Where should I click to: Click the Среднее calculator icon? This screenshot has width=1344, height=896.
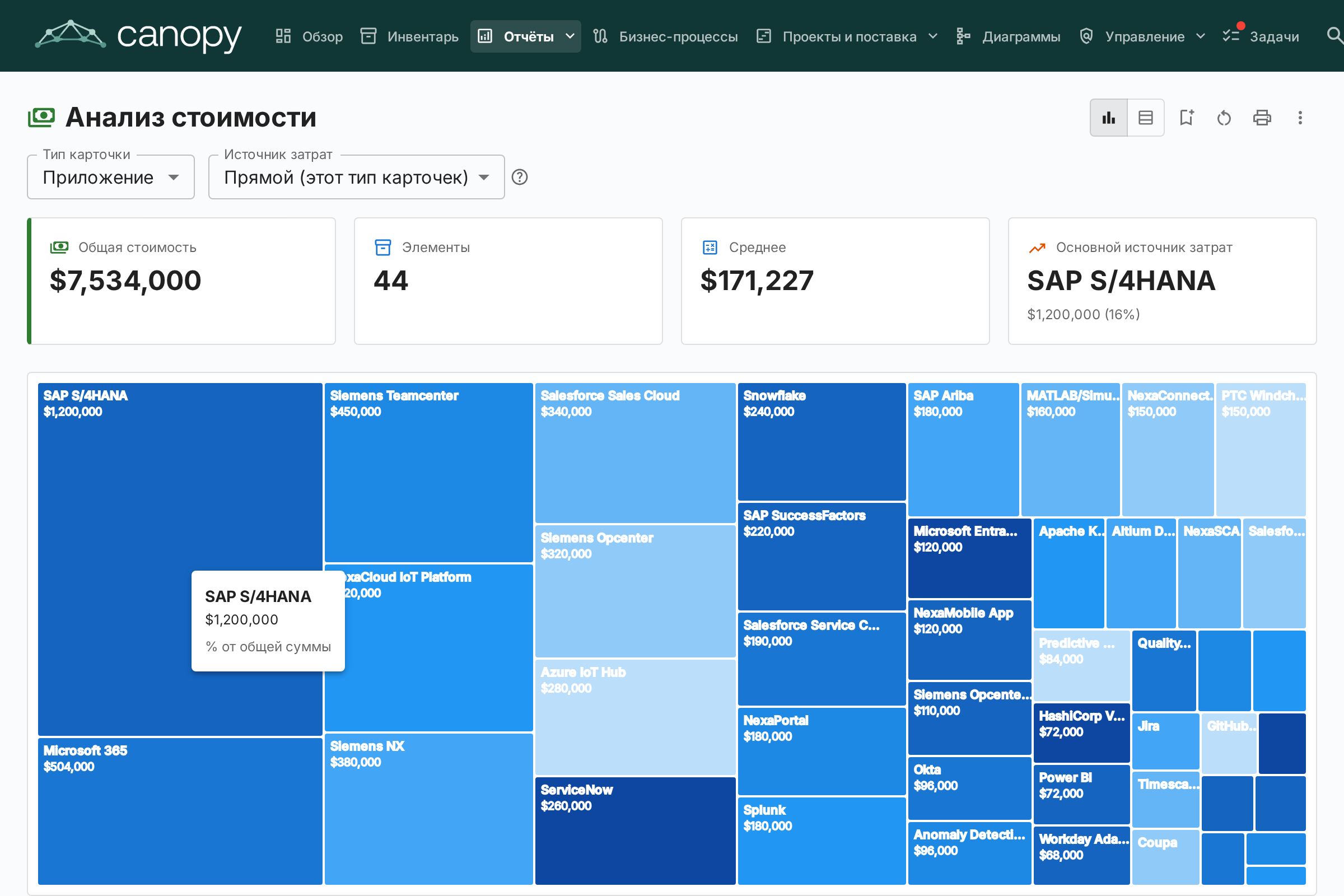click(710, 248)
